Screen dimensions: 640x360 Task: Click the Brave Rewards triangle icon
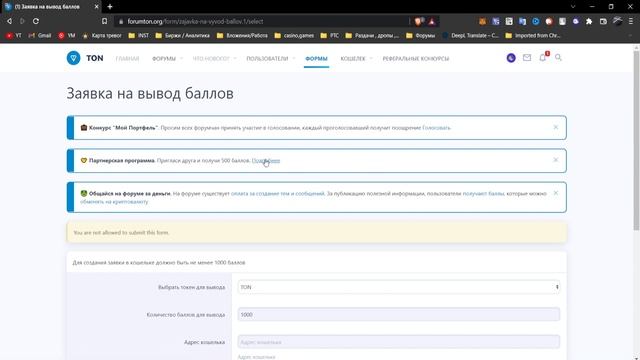(x=431, y=21)
